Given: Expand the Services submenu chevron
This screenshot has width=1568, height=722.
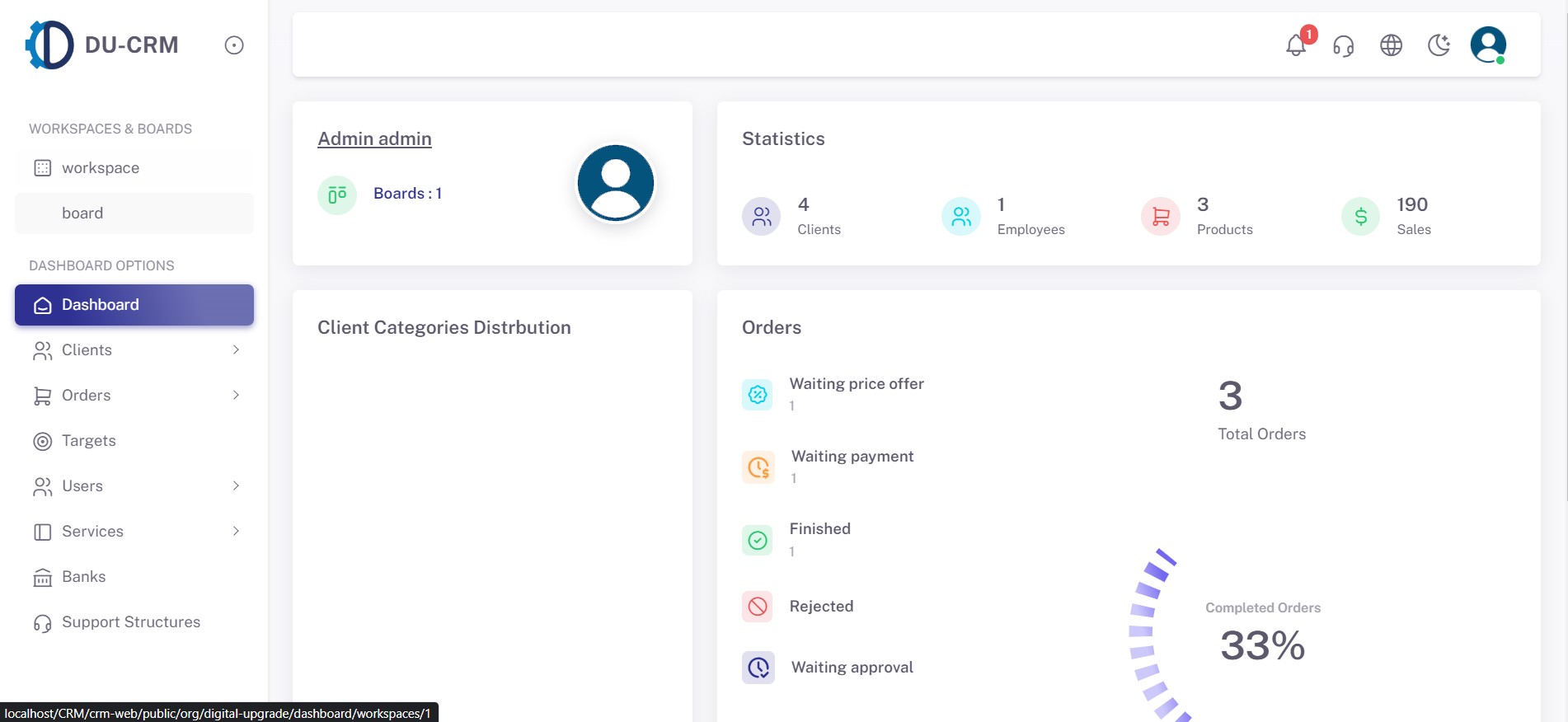Looking at the screenshot, I should (236, 532).
